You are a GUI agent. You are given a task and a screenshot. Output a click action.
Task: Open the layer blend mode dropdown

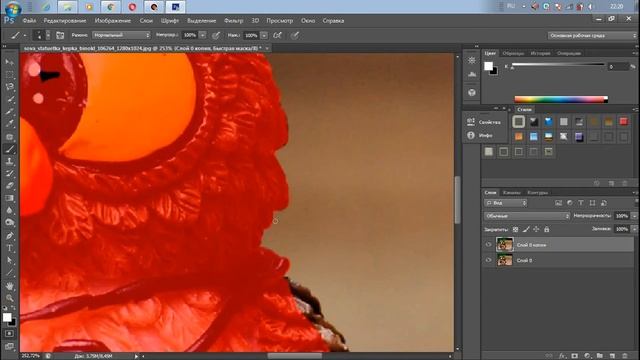(527, 216)
